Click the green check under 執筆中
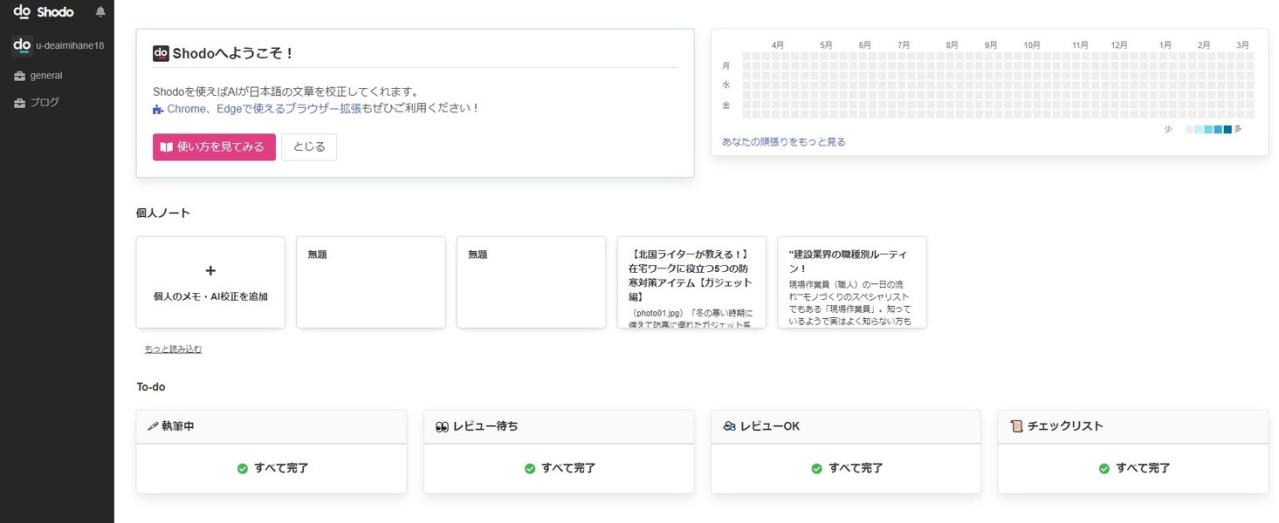1279x523 pixels. 242,468
